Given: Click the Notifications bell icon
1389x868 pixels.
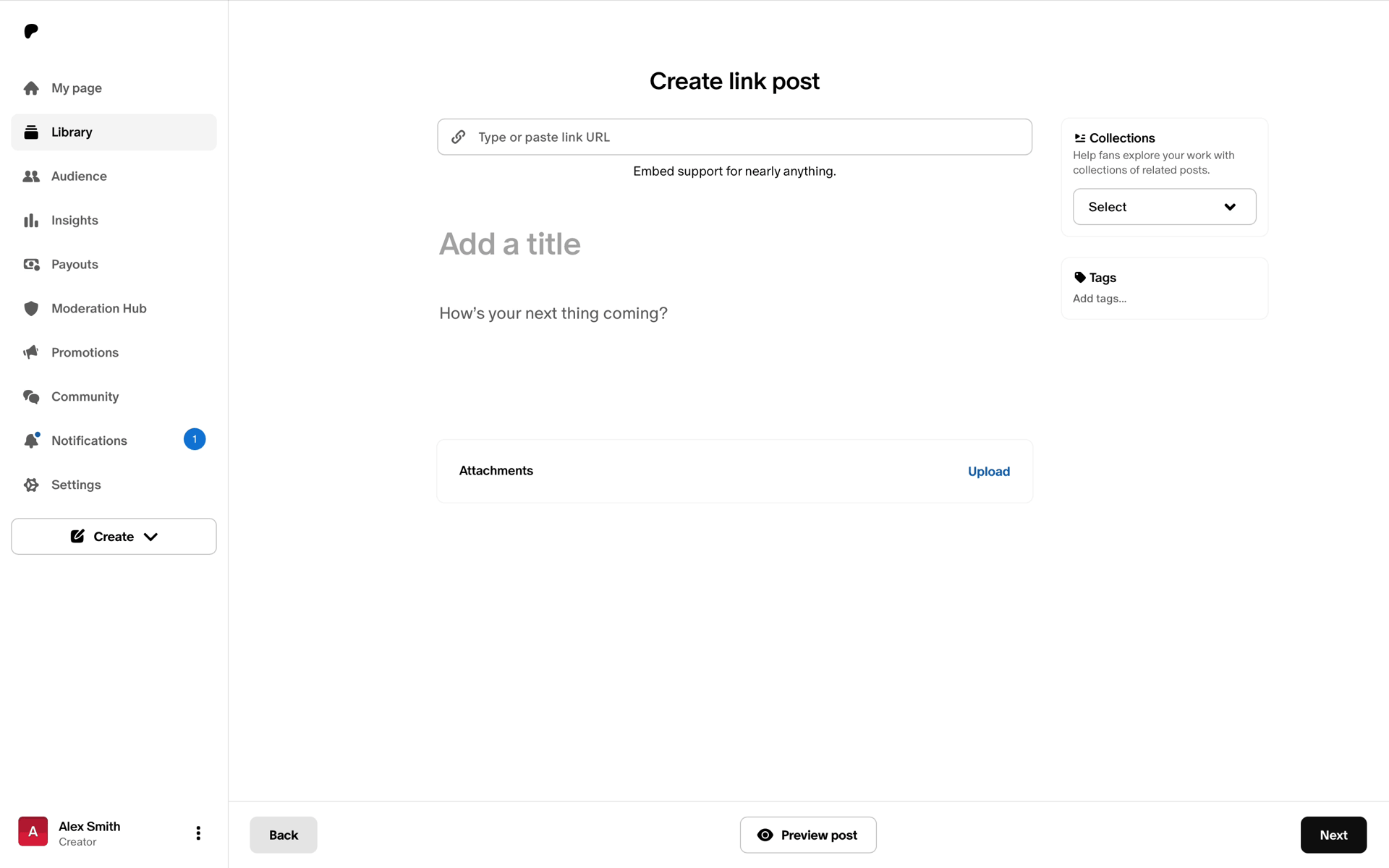Looking at the screenshot, I should 31,441.
